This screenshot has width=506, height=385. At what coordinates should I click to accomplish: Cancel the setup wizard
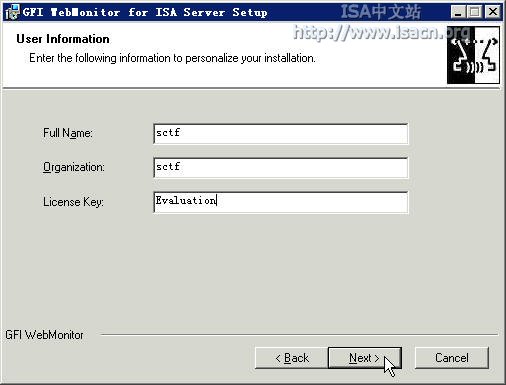[452, 358]
